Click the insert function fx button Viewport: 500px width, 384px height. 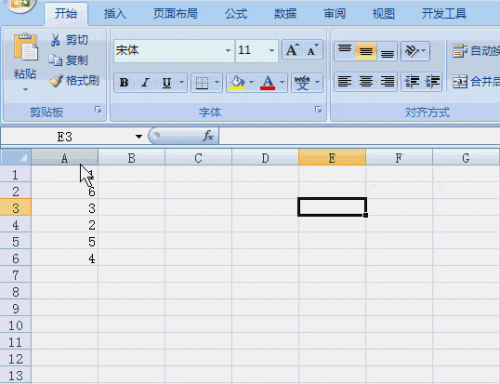coord(208,136)
